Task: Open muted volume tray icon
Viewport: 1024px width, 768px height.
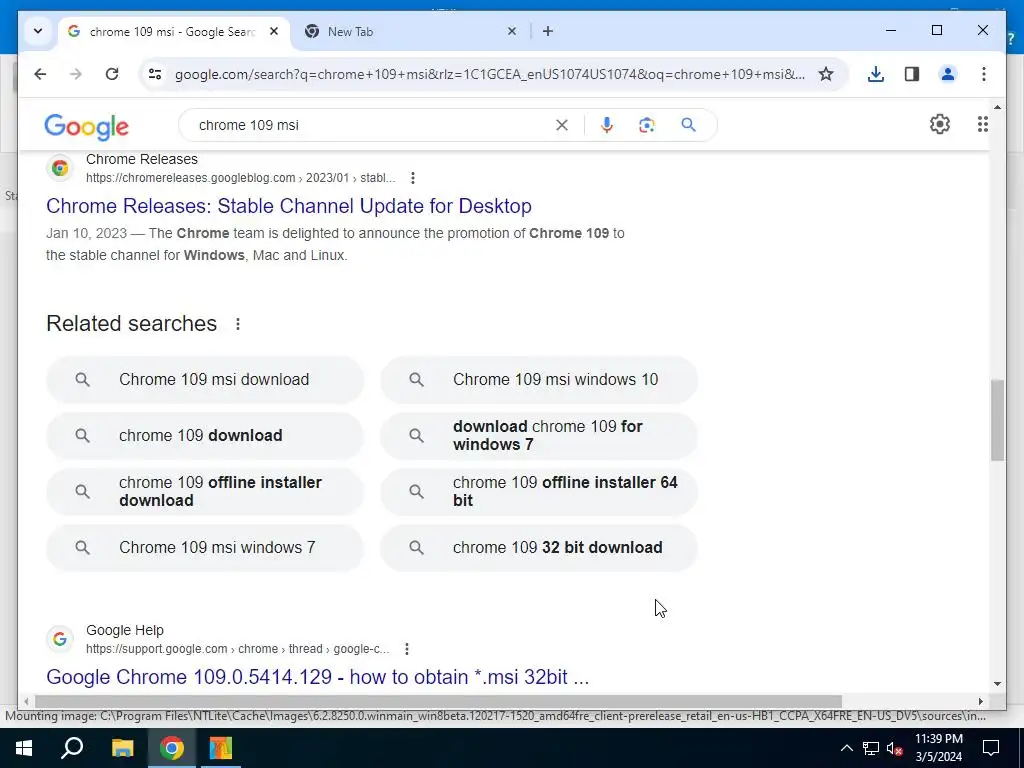Action: click(895, 748)
